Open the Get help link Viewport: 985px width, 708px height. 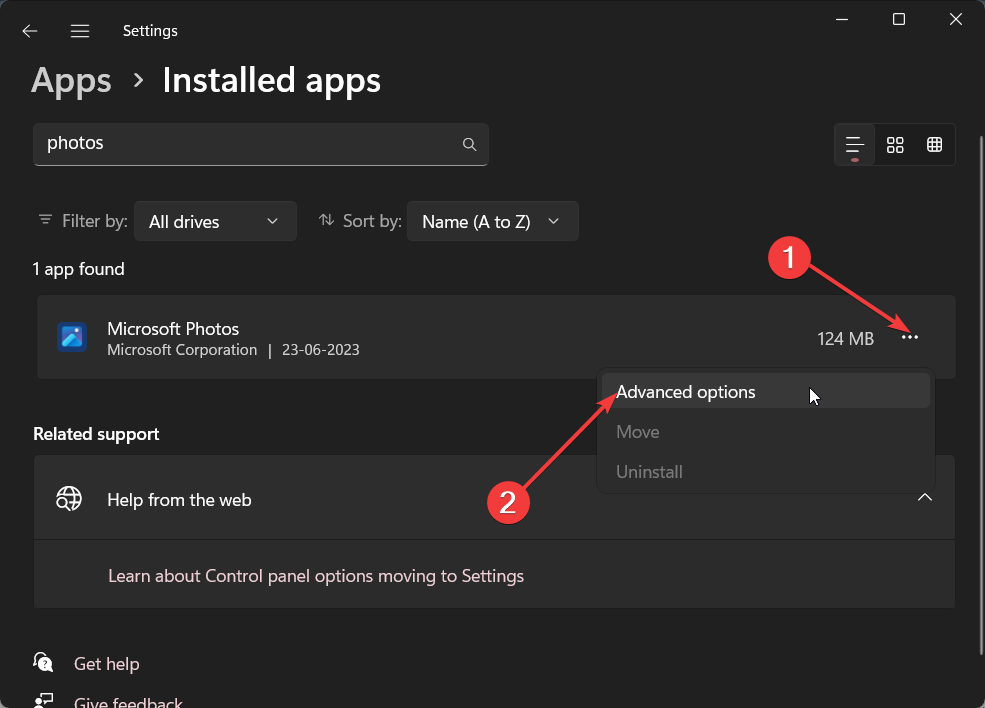click(107, 664)
